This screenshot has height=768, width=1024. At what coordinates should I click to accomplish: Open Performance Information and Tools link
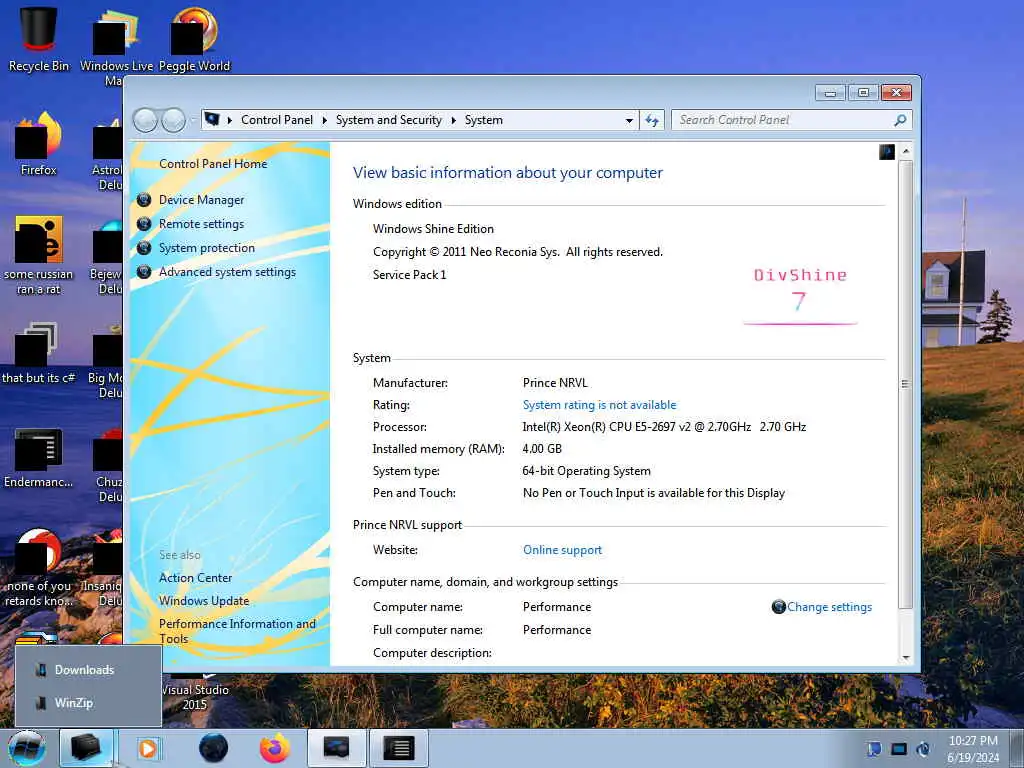point(237,631)
